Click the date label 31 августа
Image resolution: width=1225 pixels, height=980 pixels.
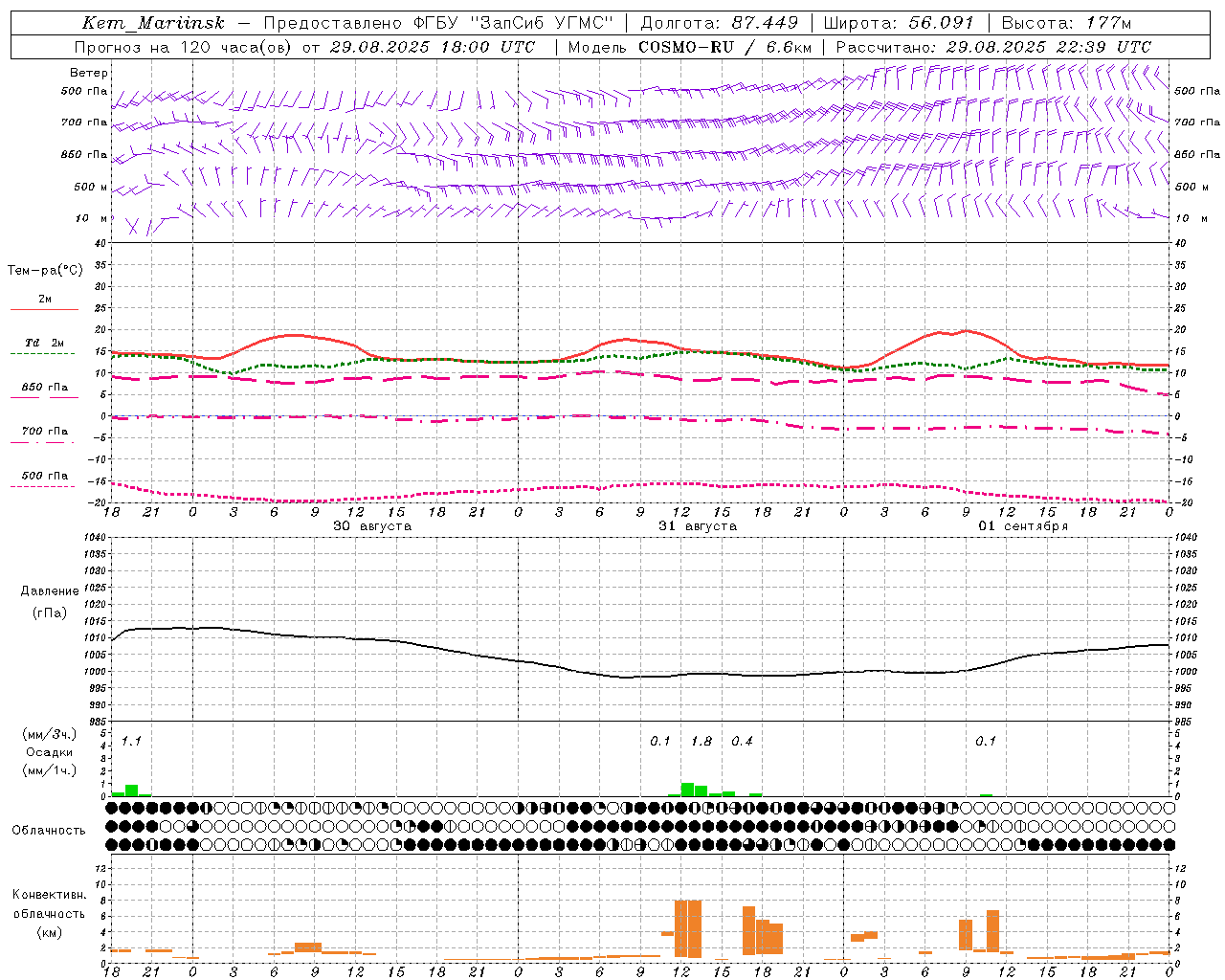[698, 526]
